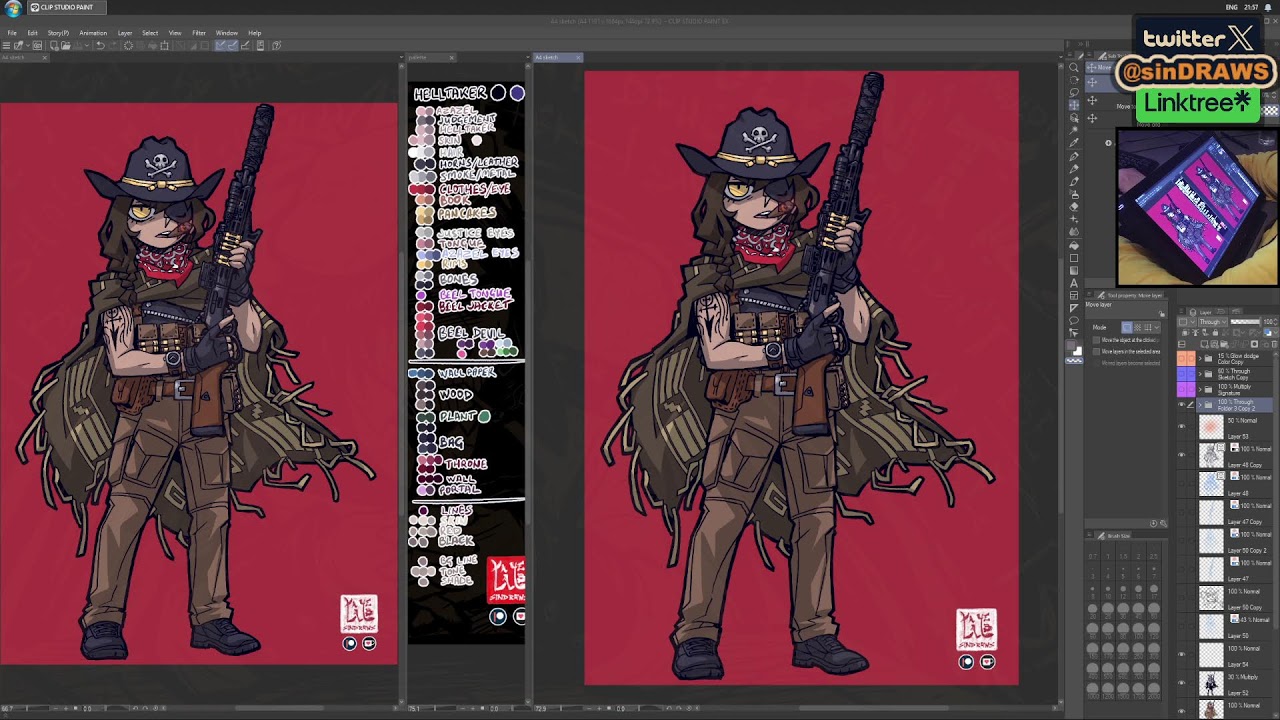
Task: Select the Frame border tool
Action: [1074, 295]
